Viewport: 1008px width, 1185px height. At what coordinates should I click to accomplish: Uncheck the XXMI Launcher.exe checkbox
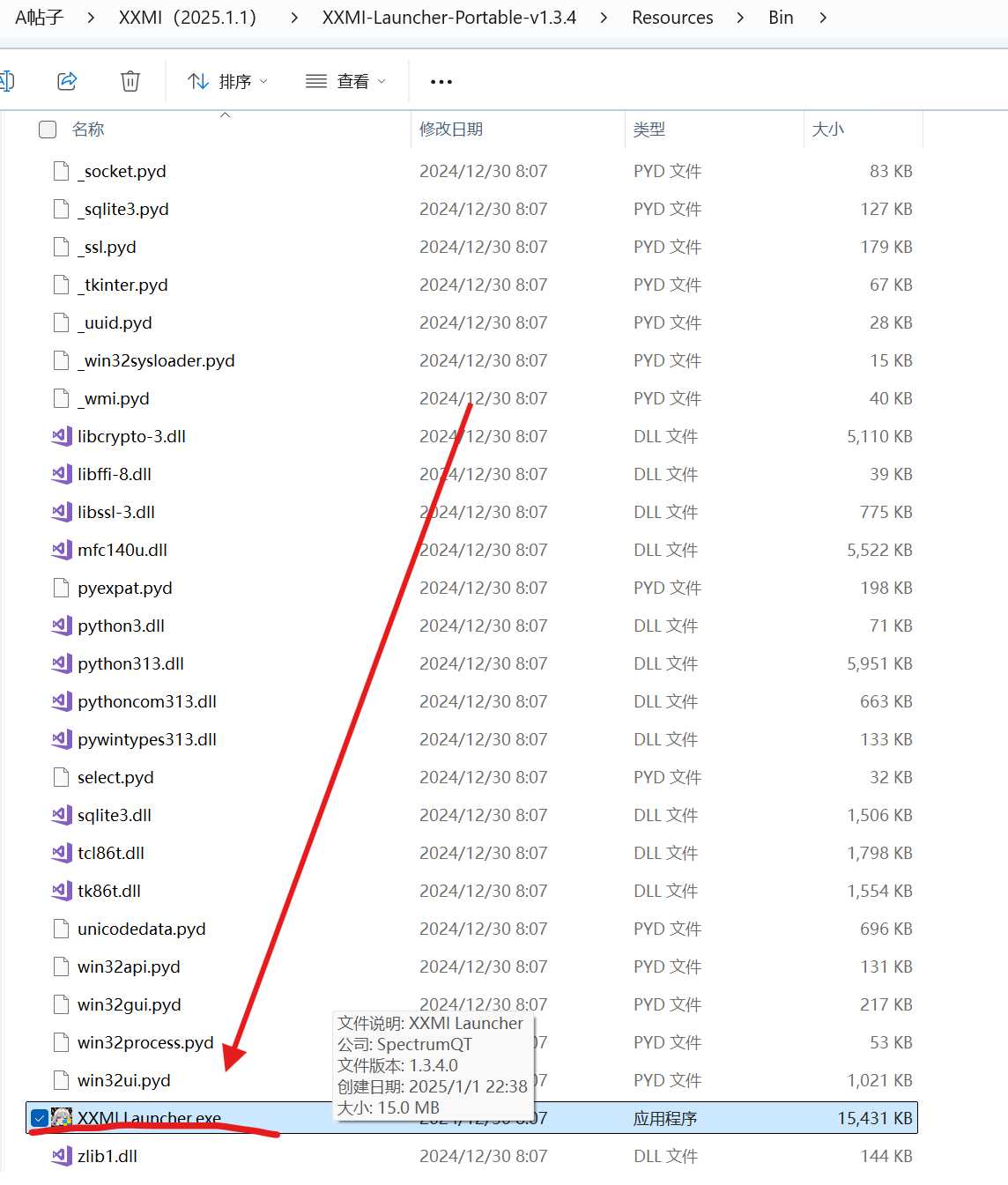click(39, 1118)
